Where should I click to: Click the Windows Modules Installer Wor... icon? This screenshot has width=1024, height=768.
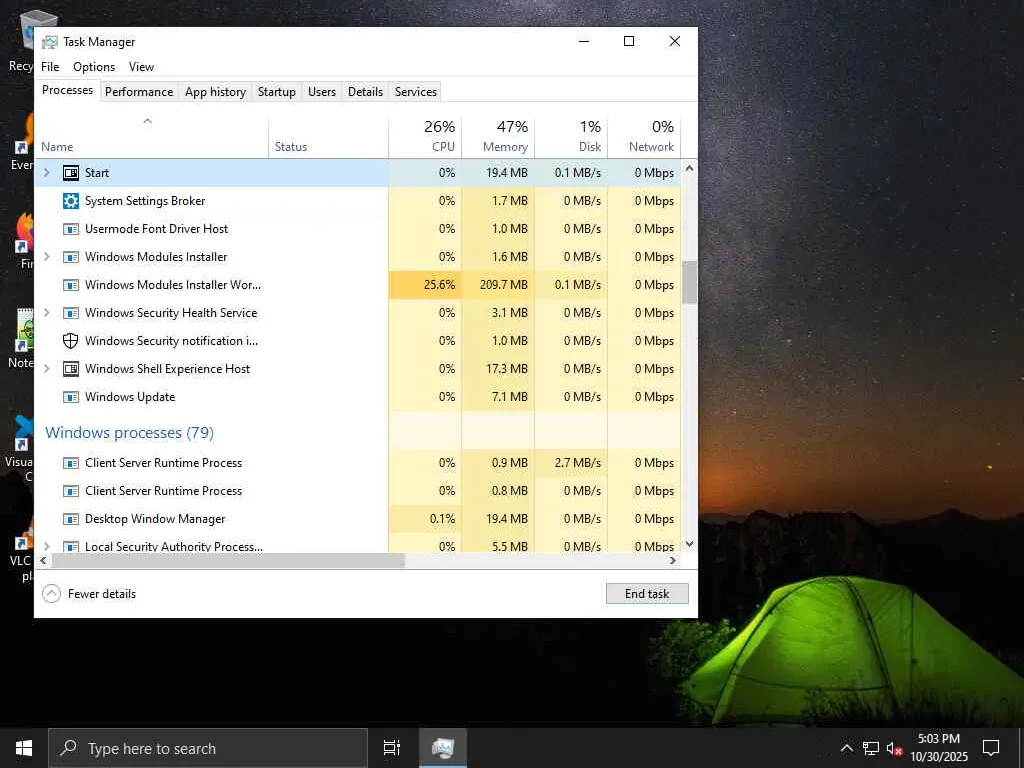[x=71, y=285]
